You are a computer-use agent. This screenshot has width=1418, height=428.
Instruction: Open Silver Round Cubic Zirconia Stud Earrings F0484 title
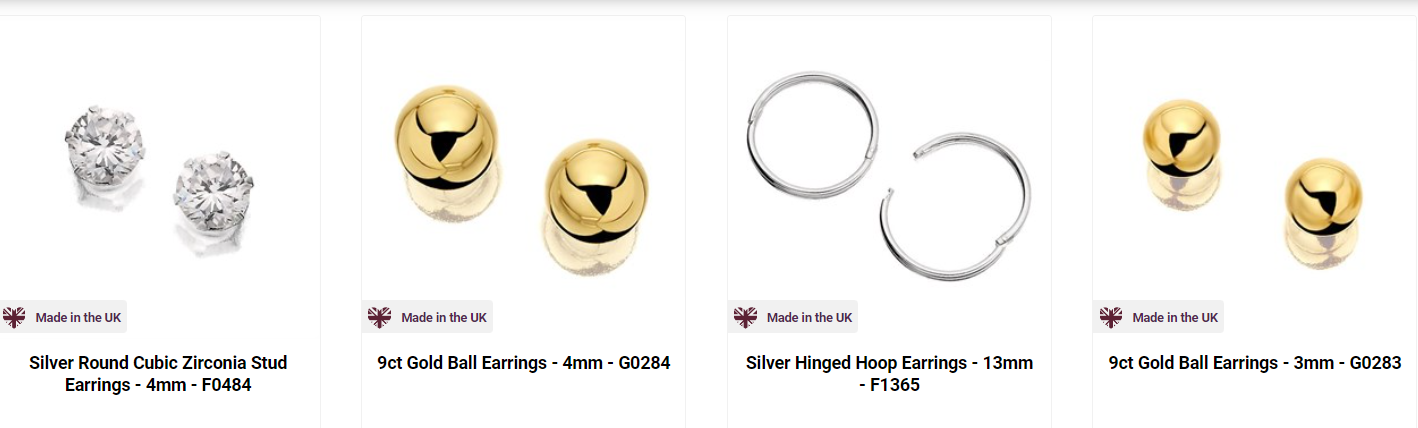click(x=158, y=373)
